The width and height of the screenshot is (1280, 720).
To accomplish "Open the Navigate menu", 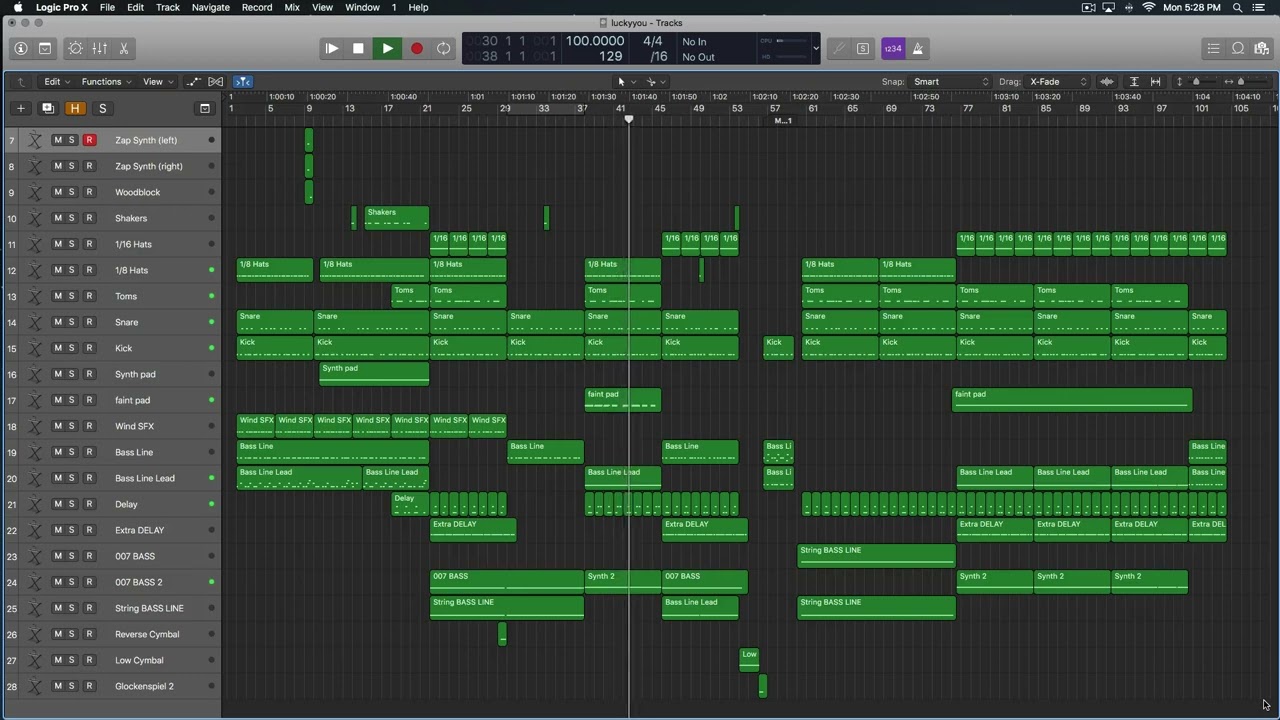I will point(210,7).
